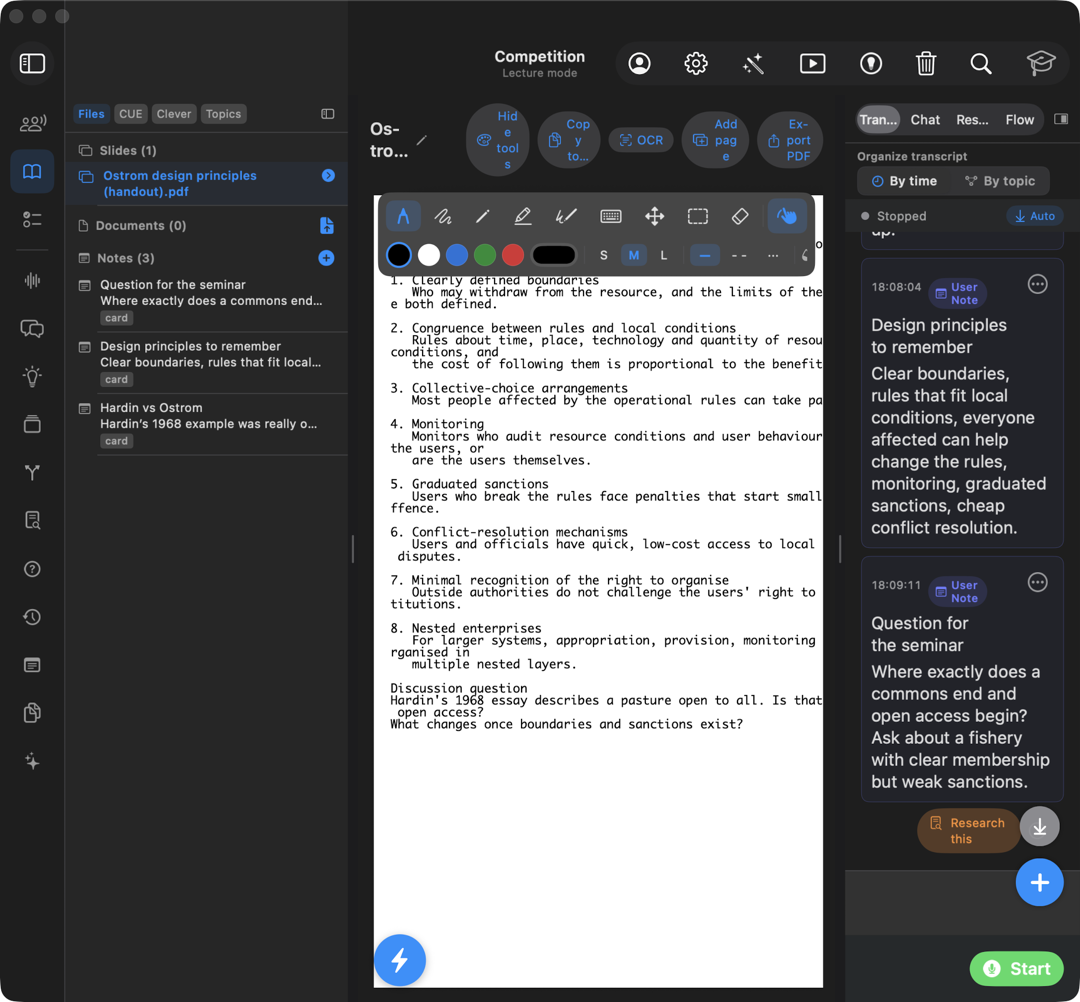Click the Hide tools button

point(497,140)
